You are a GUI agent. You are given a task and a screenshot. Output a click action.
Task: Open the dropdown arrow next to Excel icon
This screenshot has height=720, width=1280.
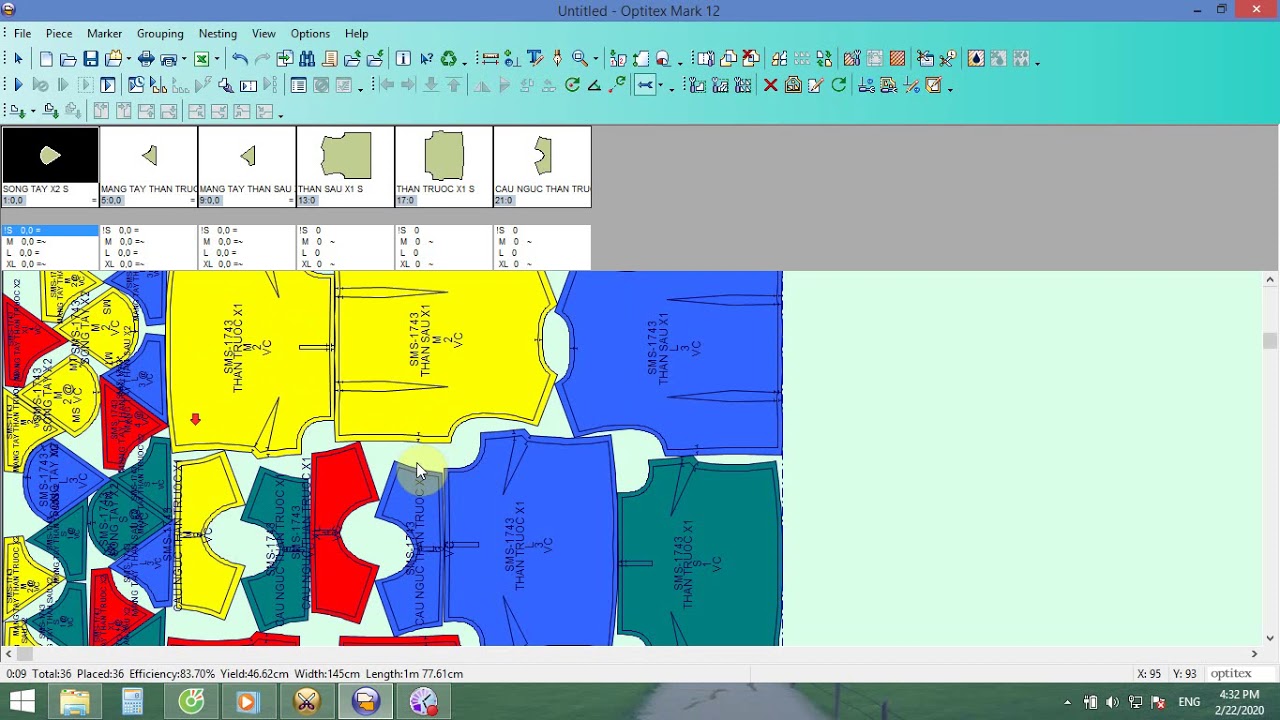click(216, 60)
